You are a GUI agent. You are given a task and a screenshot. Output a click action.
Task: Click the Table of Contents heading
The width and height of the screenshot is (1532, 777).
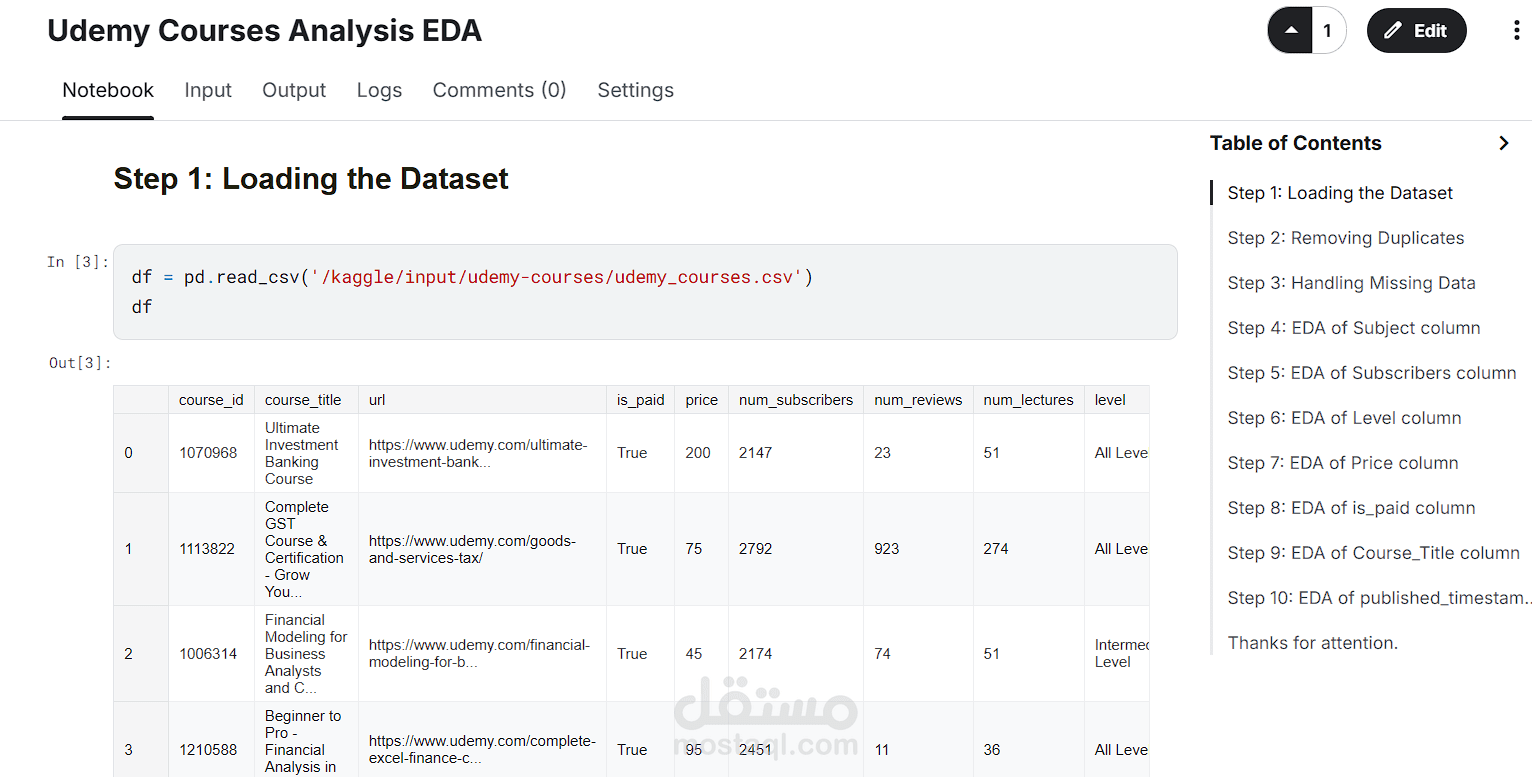click(x=1296, y=143)
